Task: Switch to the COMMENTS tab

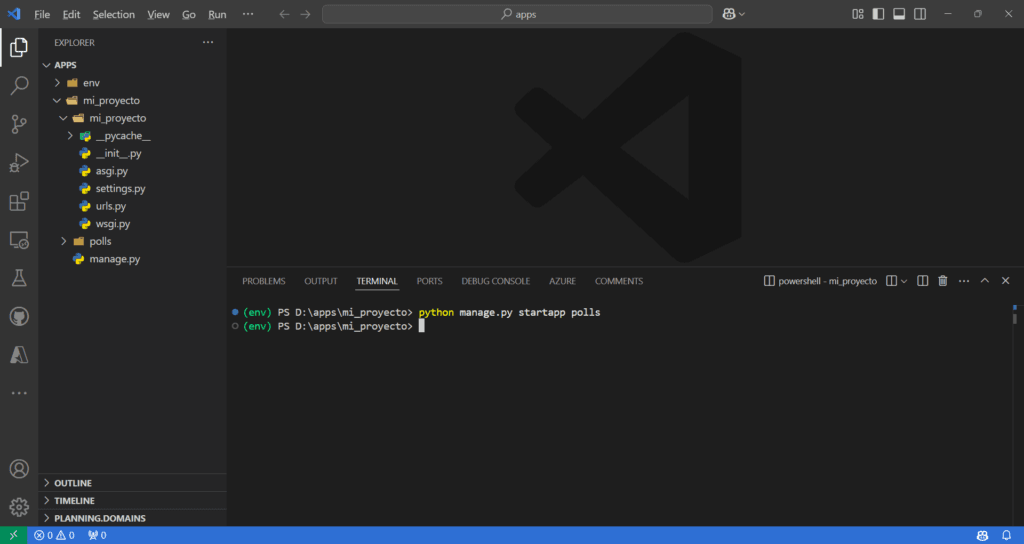Action: [x=619, y=281]
